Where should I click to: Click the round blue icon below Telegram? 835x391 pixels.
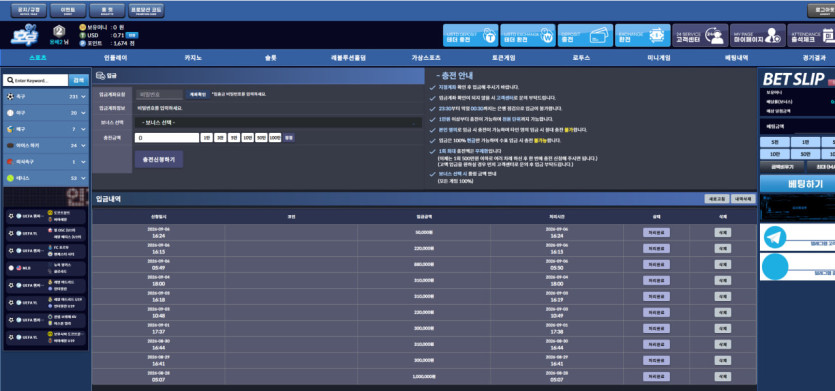[x=775, y=267]
